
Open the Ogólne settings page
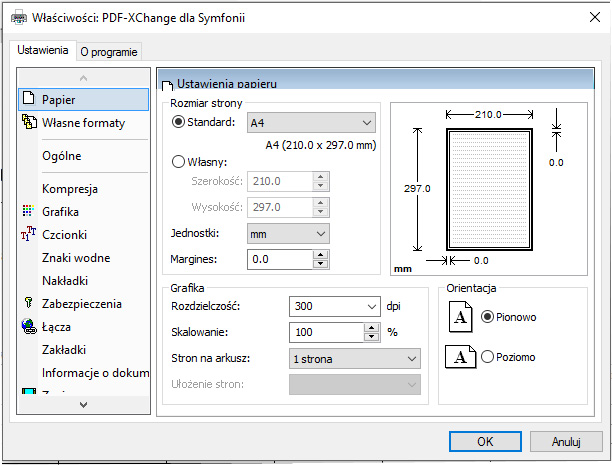pos(62,156)
